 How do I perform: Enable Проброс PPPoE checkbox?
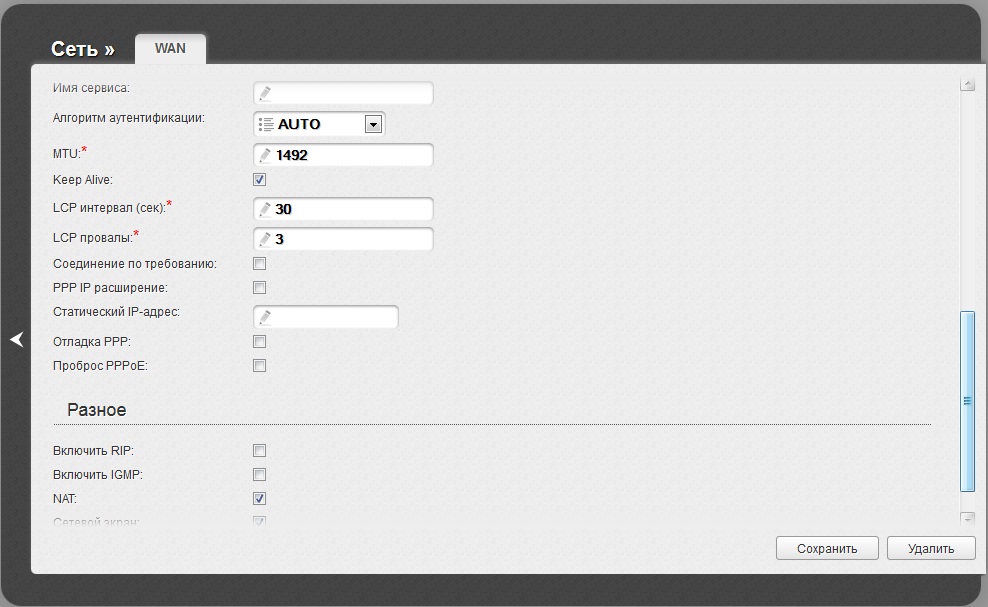tap(260, 366)
